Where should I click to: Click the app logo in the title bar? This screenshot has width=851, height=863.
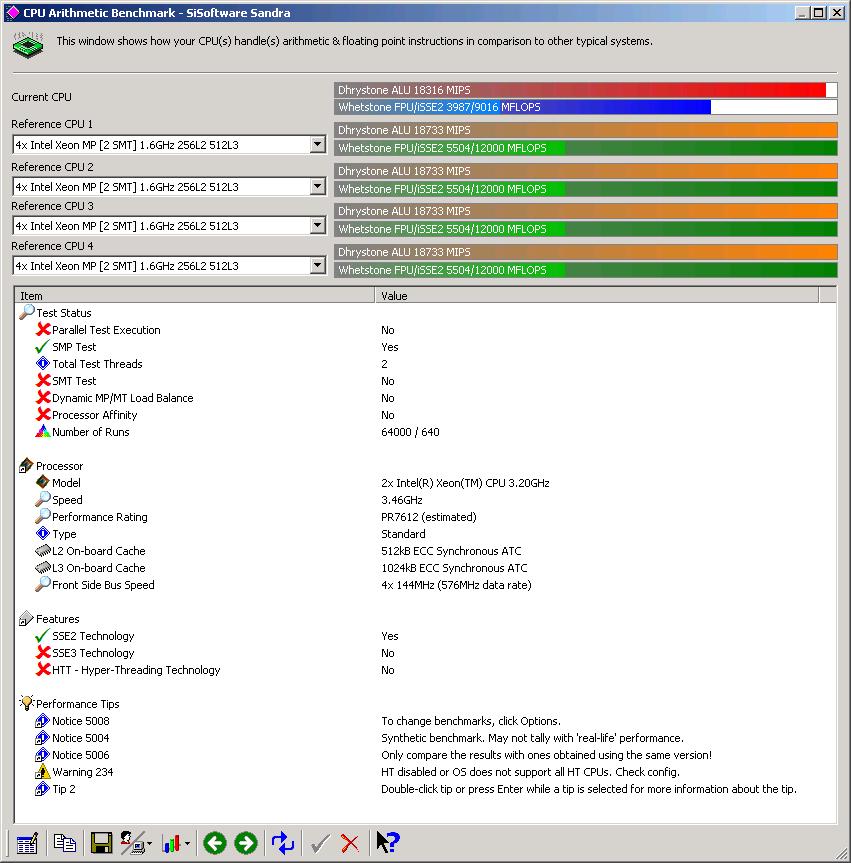pyautogui.click(x=12, y=12)
